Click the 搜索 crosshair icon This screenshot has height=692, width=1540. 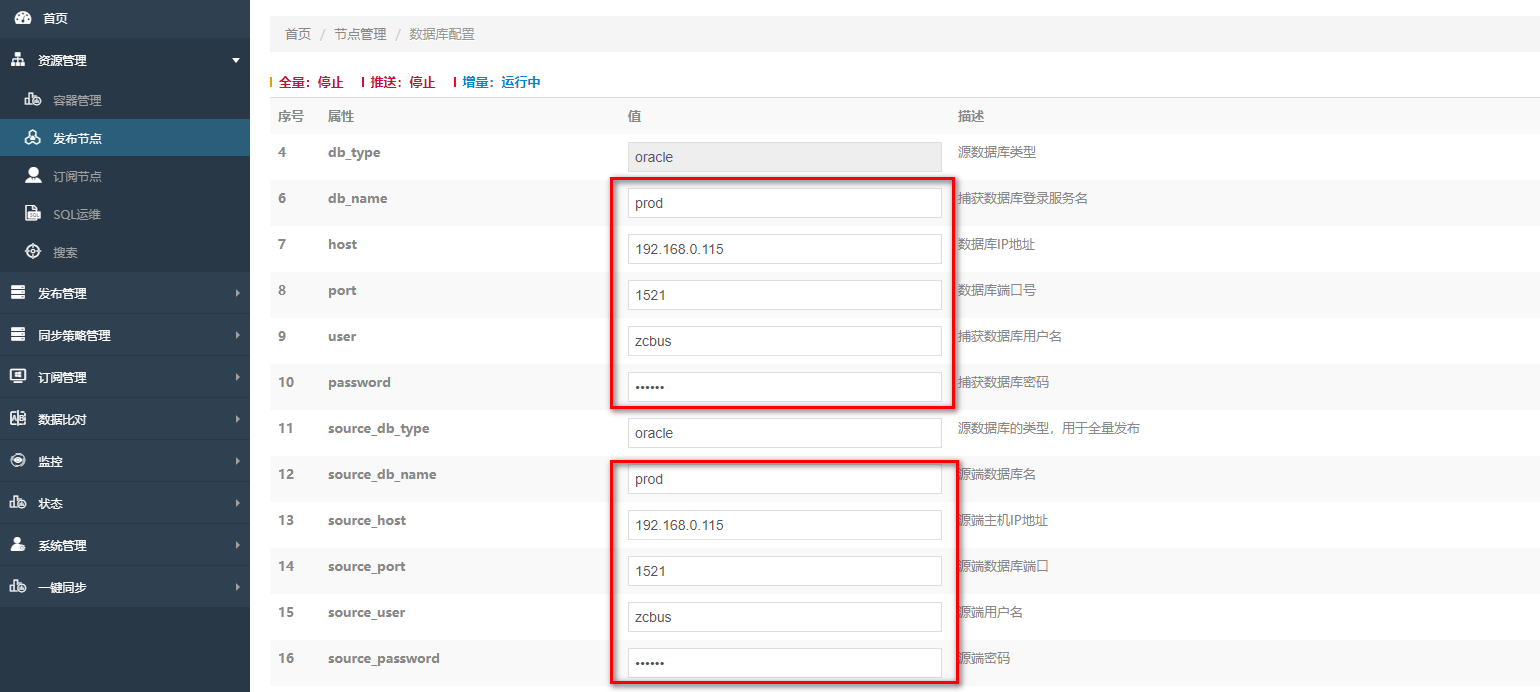[33, 252]
